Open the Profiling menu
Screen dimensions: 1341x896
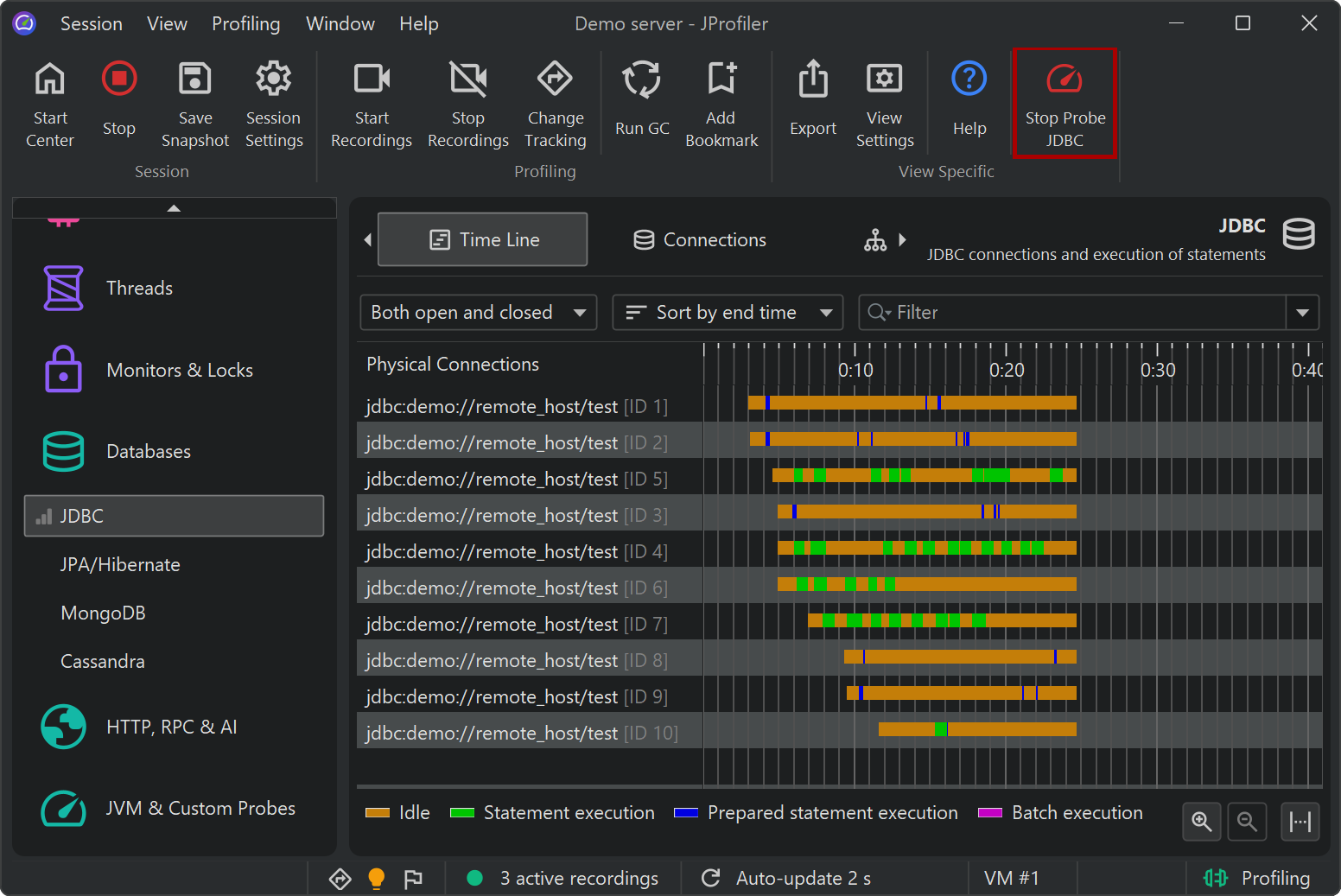pyautogui.click(x=246, y=24)
